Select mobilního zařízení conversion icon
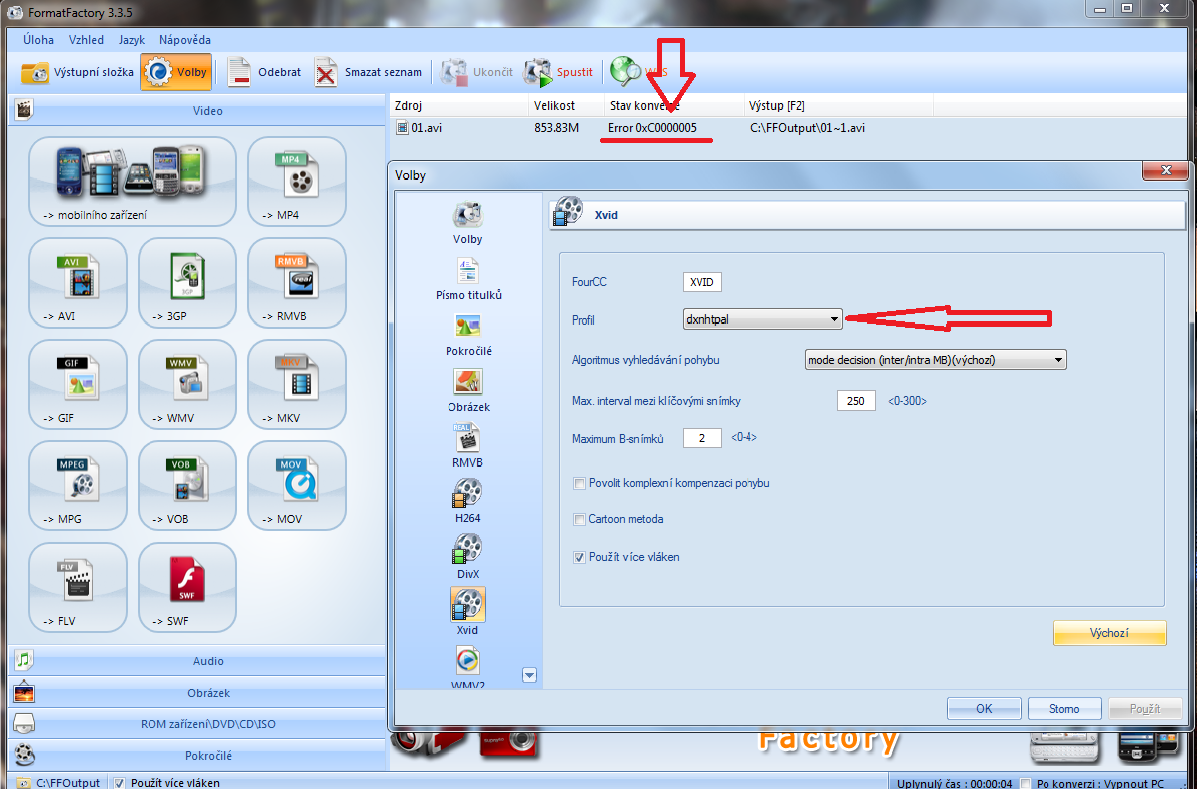This screenshot has height=789, width=1197. (132, 182)
